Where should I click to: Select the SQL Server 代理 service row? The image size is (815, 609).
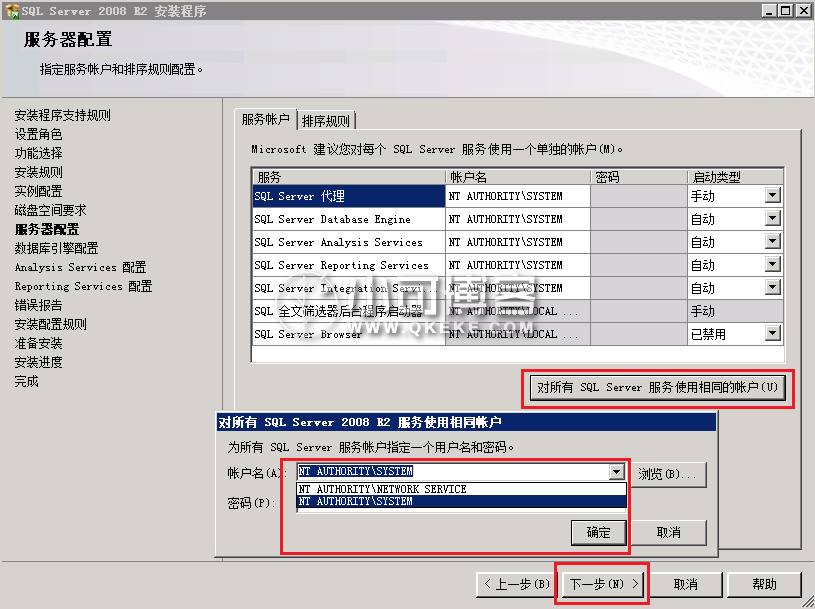click(x=349, y=196)
